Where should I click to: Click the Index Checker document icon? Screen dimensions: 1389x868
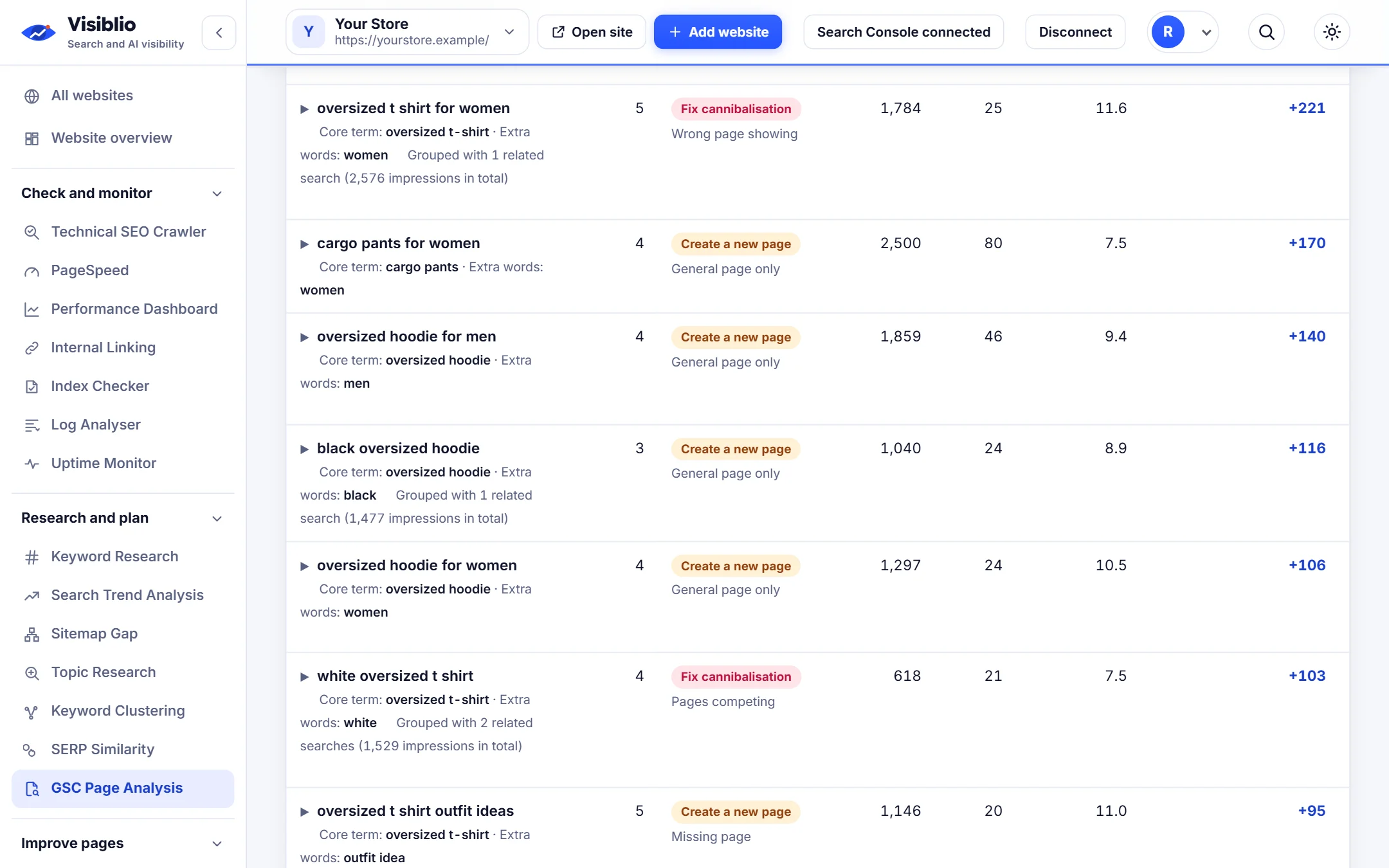point(32,387)
